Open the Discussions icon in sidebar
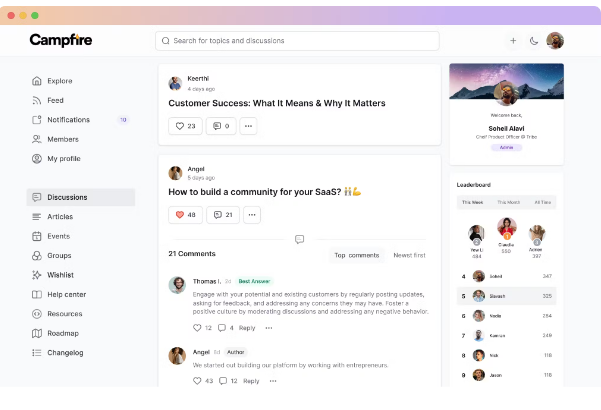The width and height of the screenshot is (601, 410). pyautogui.click(x=37, y=197)
